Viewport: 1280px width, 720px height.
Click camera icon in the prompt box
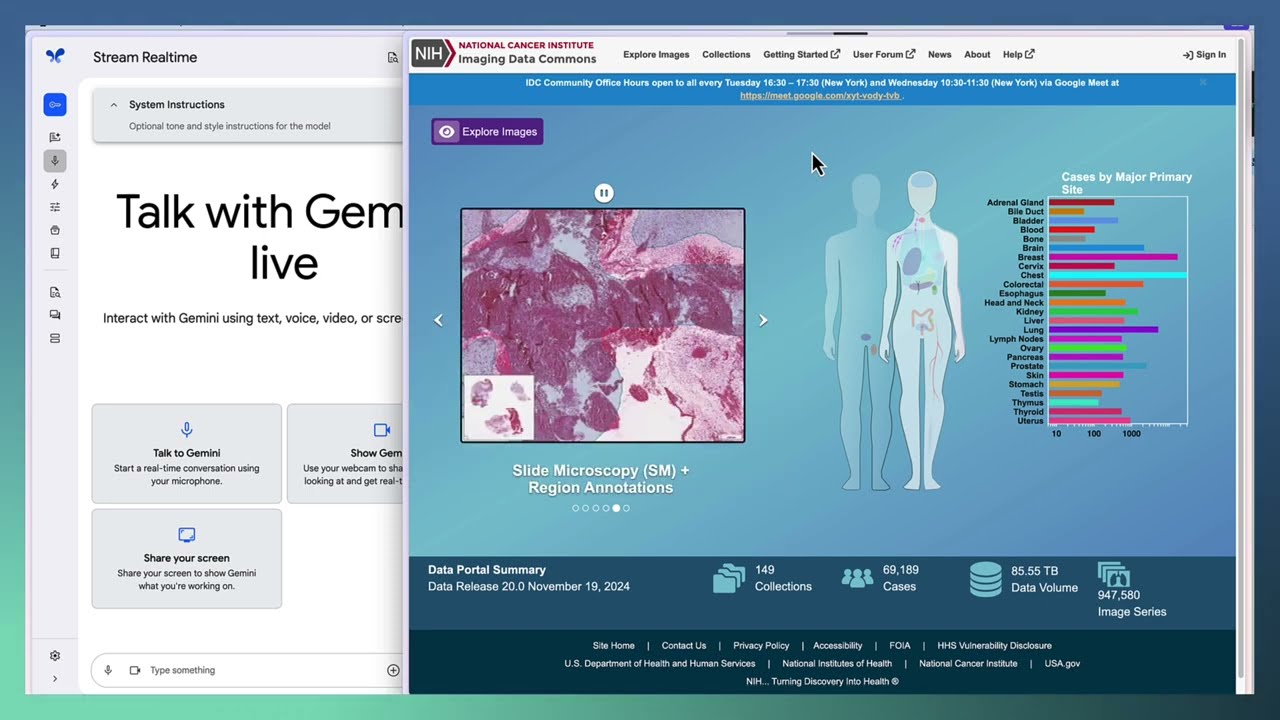(135, 670)
